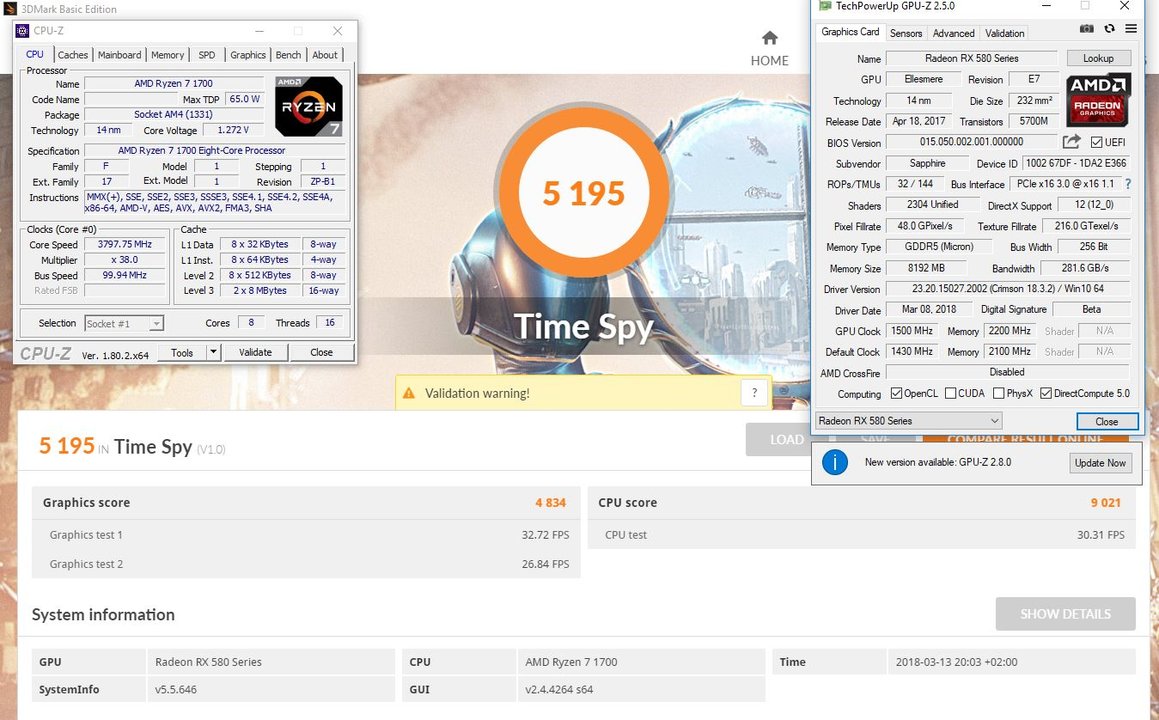Screen dimensions: 1159x720
Task: Toggle the CUDA checkbox
Action: tap(951, 393)
